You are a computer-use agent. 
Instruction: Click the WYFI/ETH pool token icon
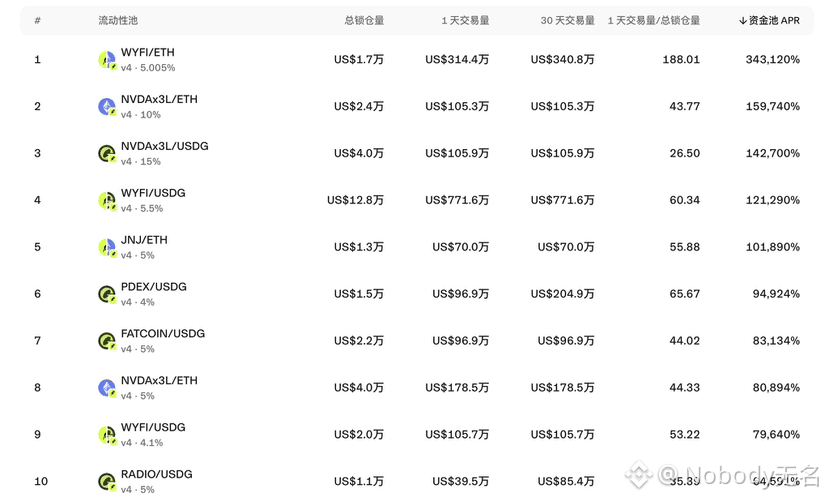click(x=107, y=60)
